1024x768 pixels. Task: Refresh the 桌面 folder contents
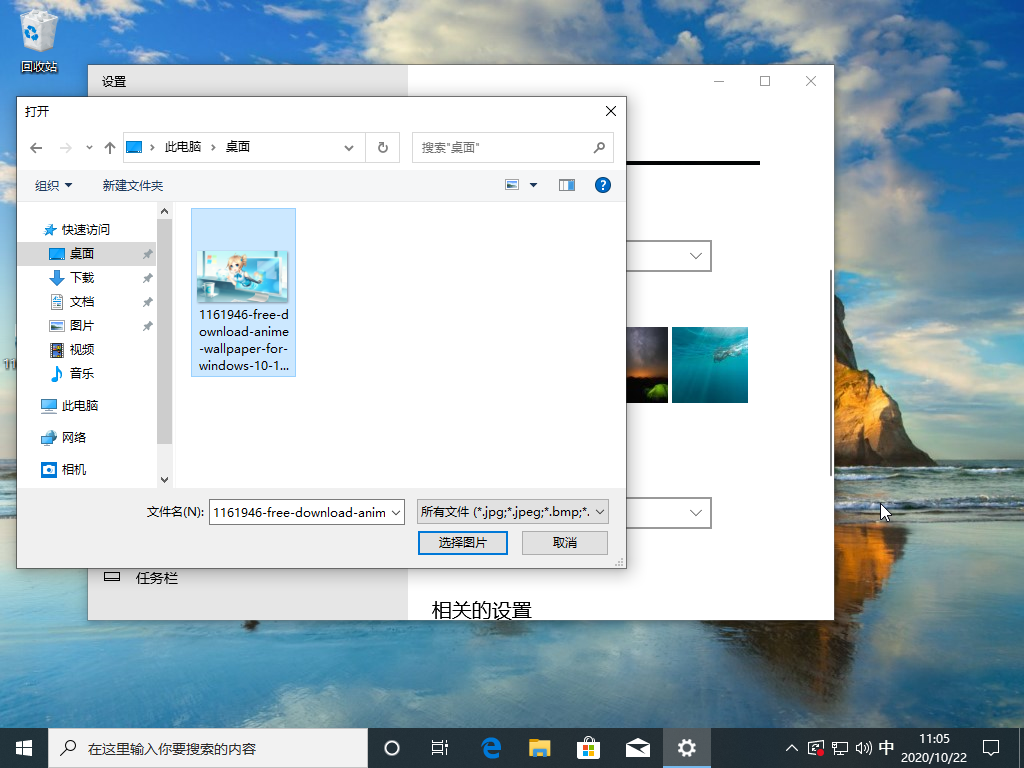383,147
